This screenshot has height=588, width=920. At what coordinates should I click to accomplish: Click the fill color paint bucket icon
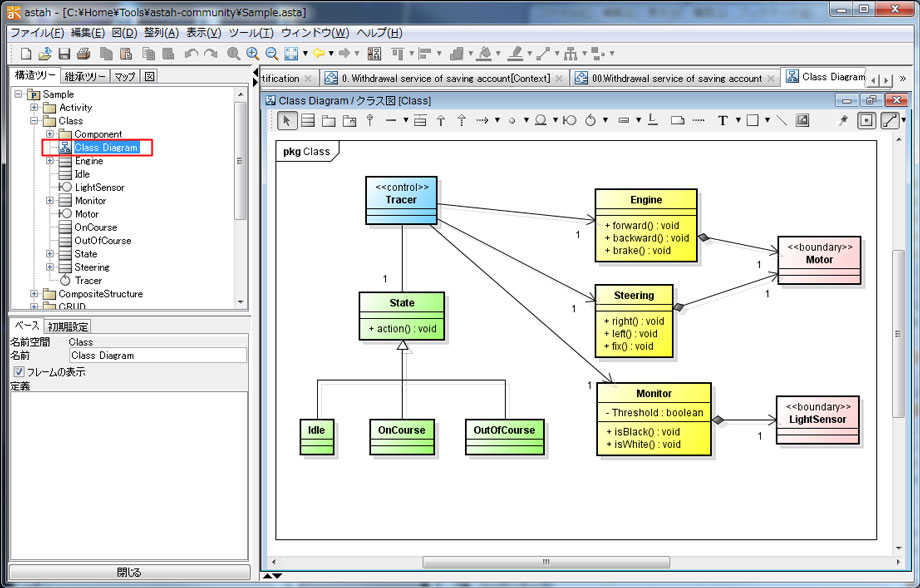(x=485, y=54)
